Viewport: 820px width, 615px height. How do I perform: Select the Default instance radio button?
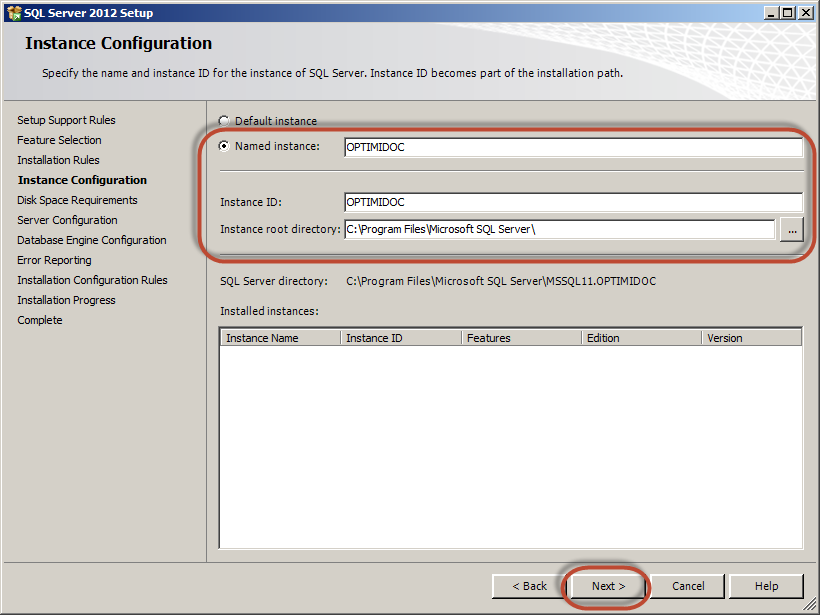[x=224, y=121]
